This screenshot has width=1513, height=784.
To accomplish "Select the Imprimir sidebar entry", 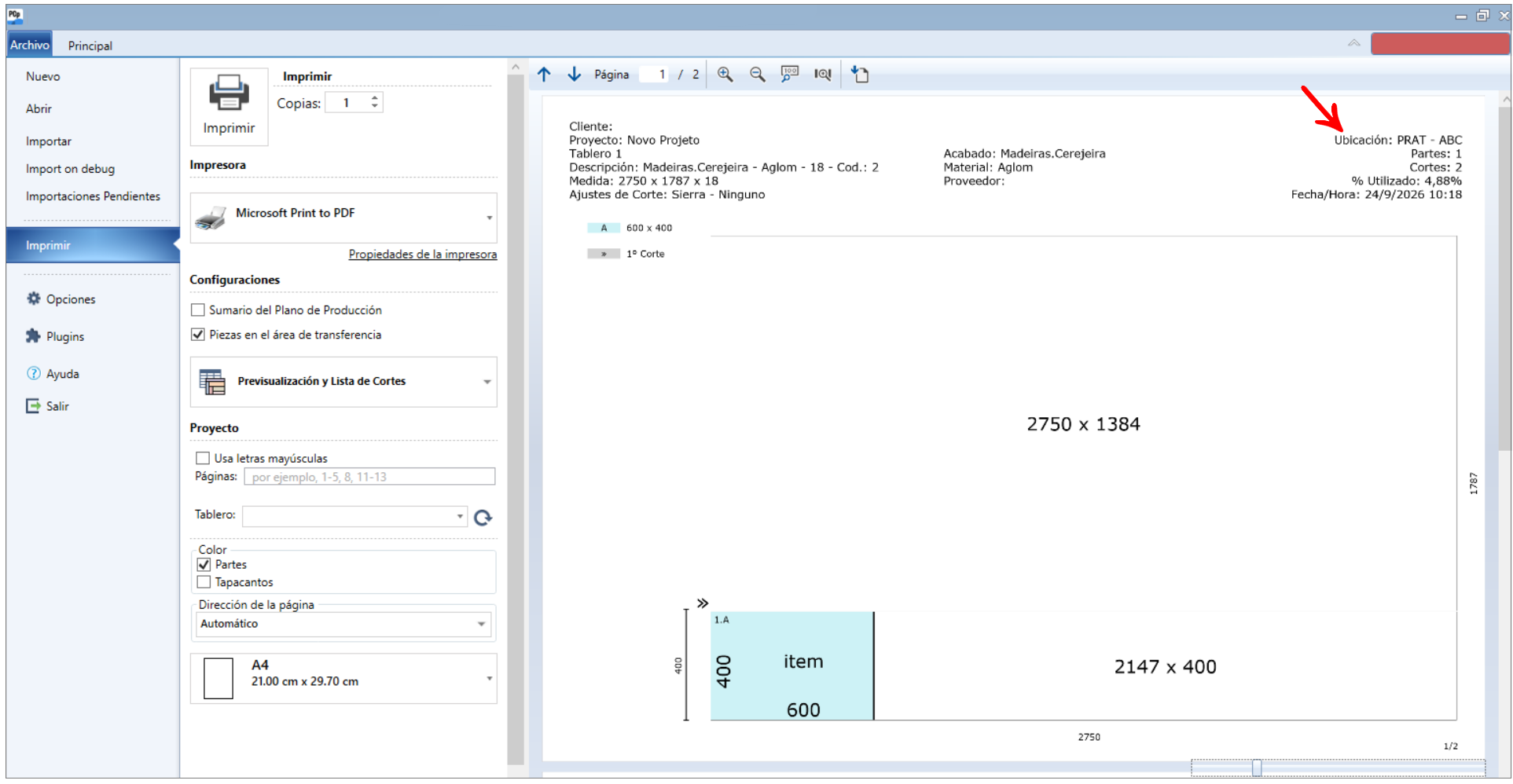I will (x=93, y=245).
